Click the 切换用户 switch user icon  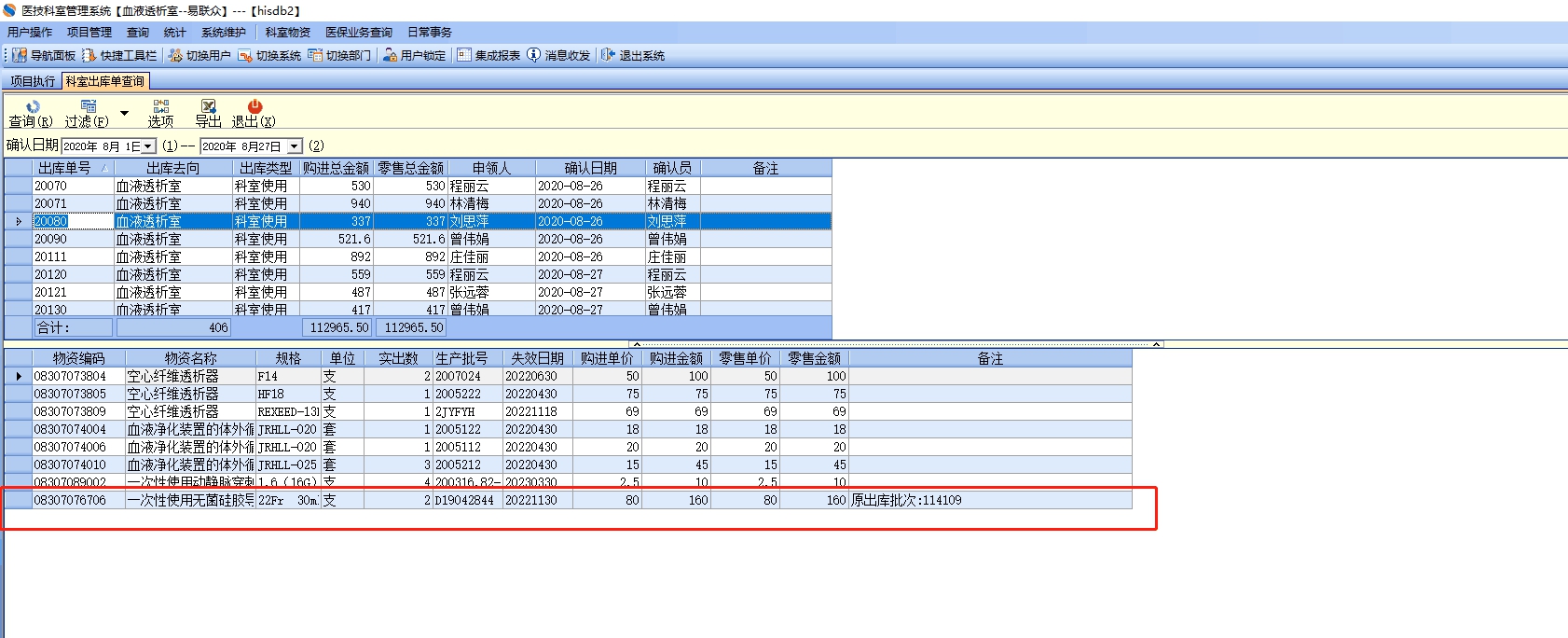[174, 55]
